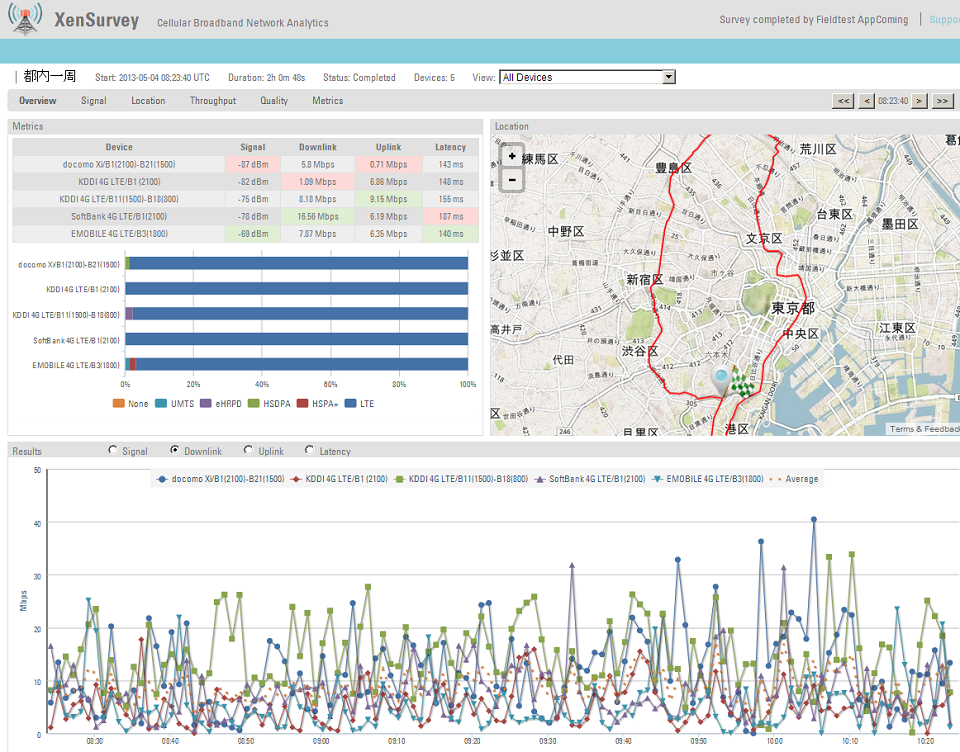Image resolution: width=960 pixels, height=752 pixels.
Task: Click the HSPA+ legend swatch
Action: tap(302, 404)
